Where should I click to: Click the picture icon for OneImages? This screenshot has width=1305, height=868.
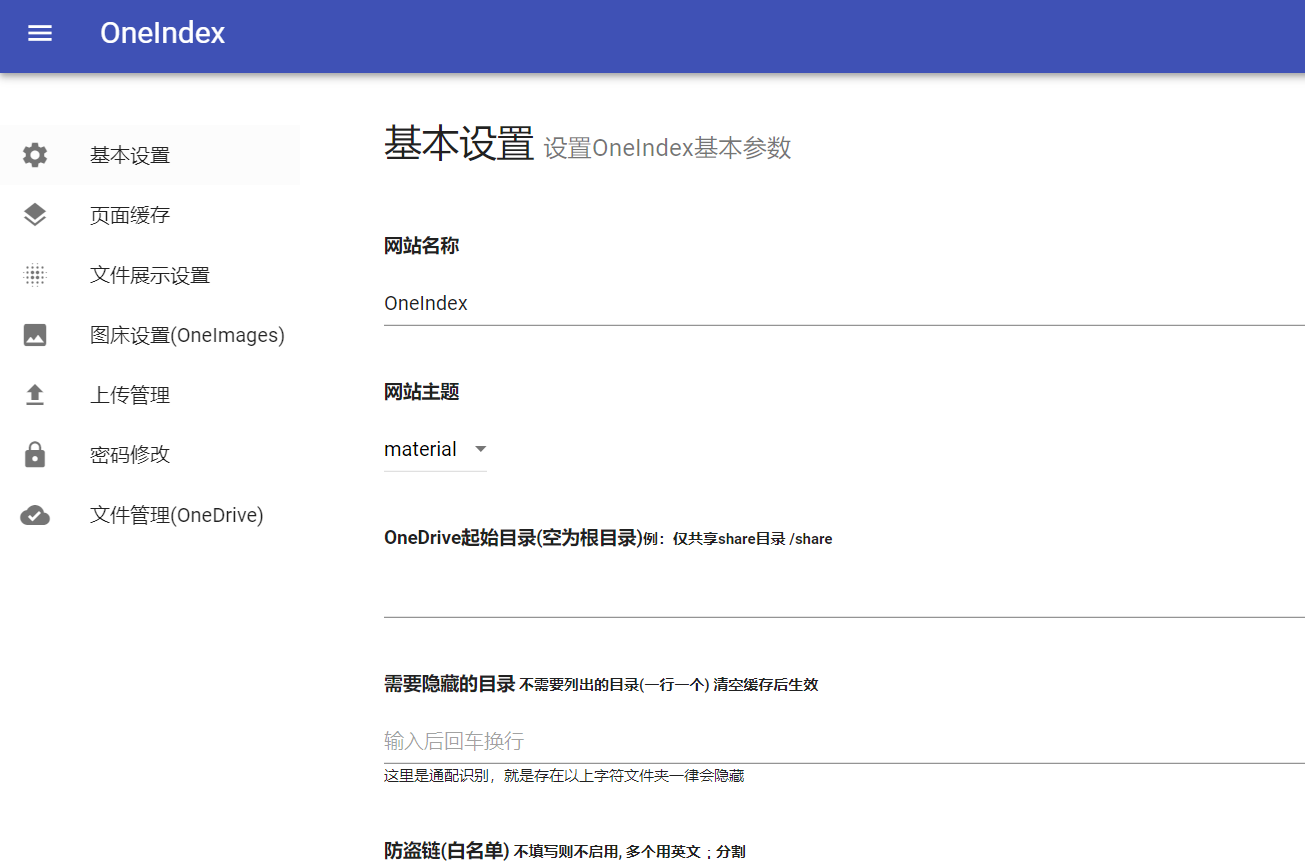pyautogui.click(x=35, y=335)
